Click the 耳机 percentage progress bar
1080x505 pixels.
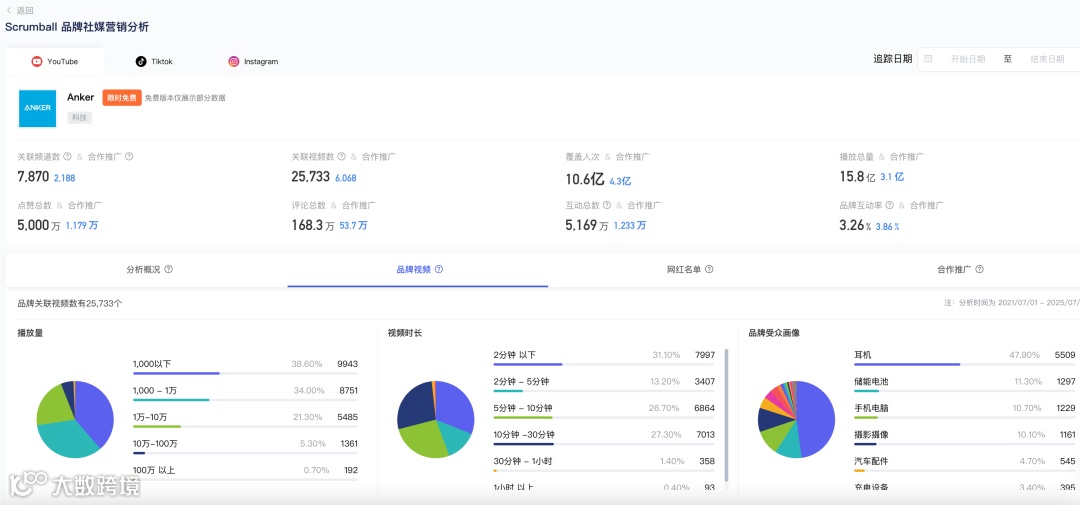pos(964,364)
